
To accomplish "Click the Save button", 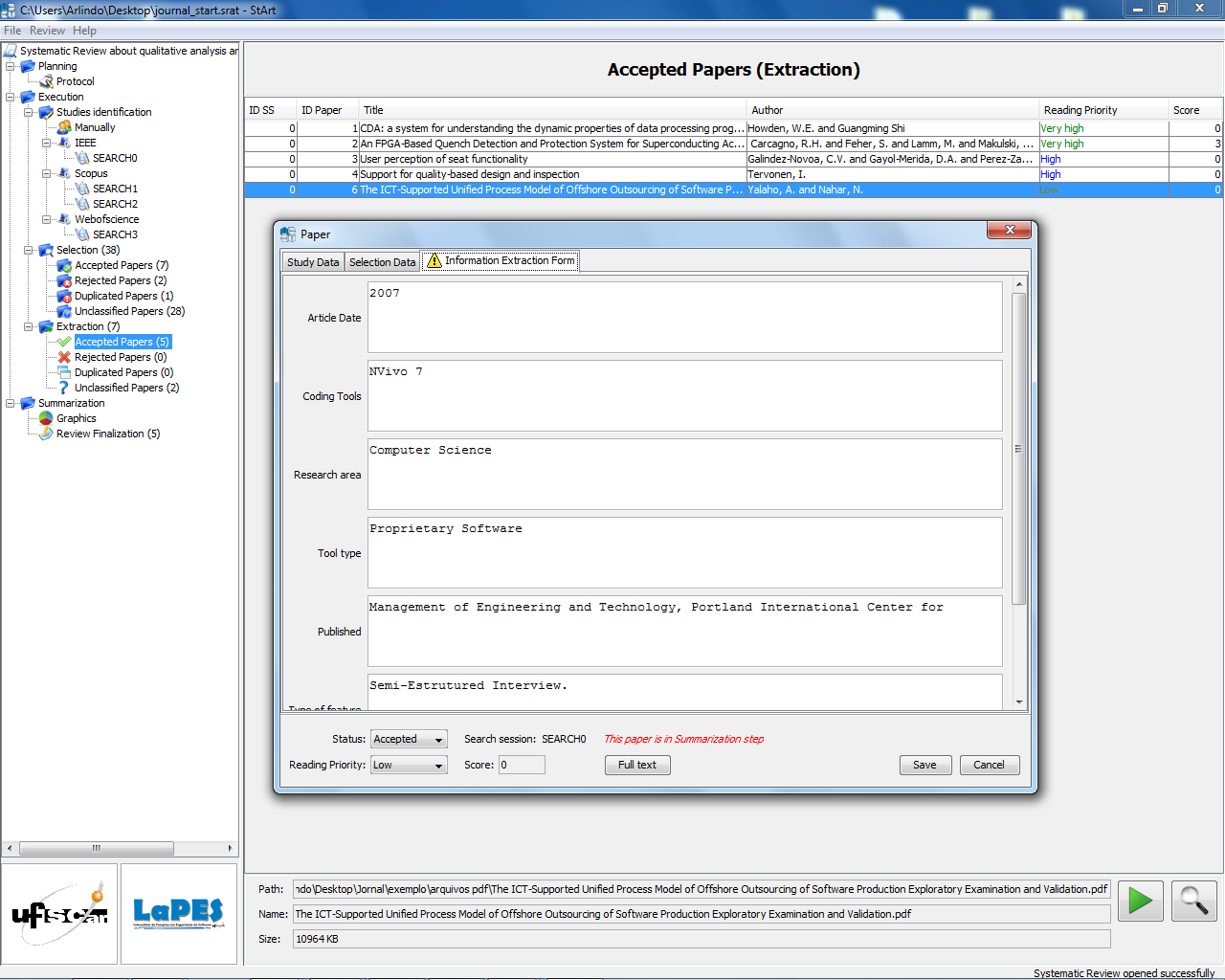I will [x=924, y=765].
